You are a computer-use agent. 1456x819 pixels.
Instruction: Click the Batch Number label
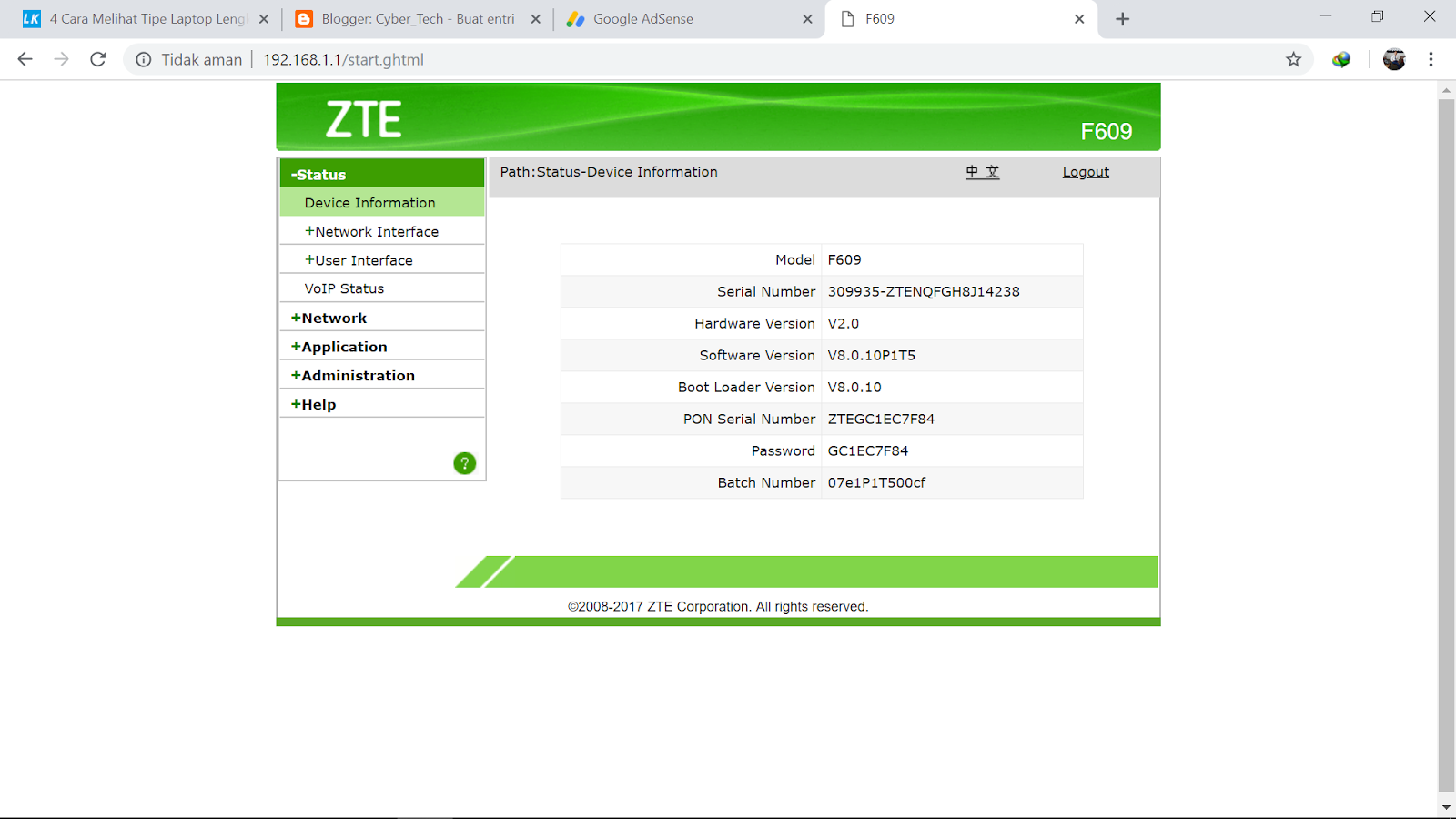pyautogui.click(x=766, y=482)
